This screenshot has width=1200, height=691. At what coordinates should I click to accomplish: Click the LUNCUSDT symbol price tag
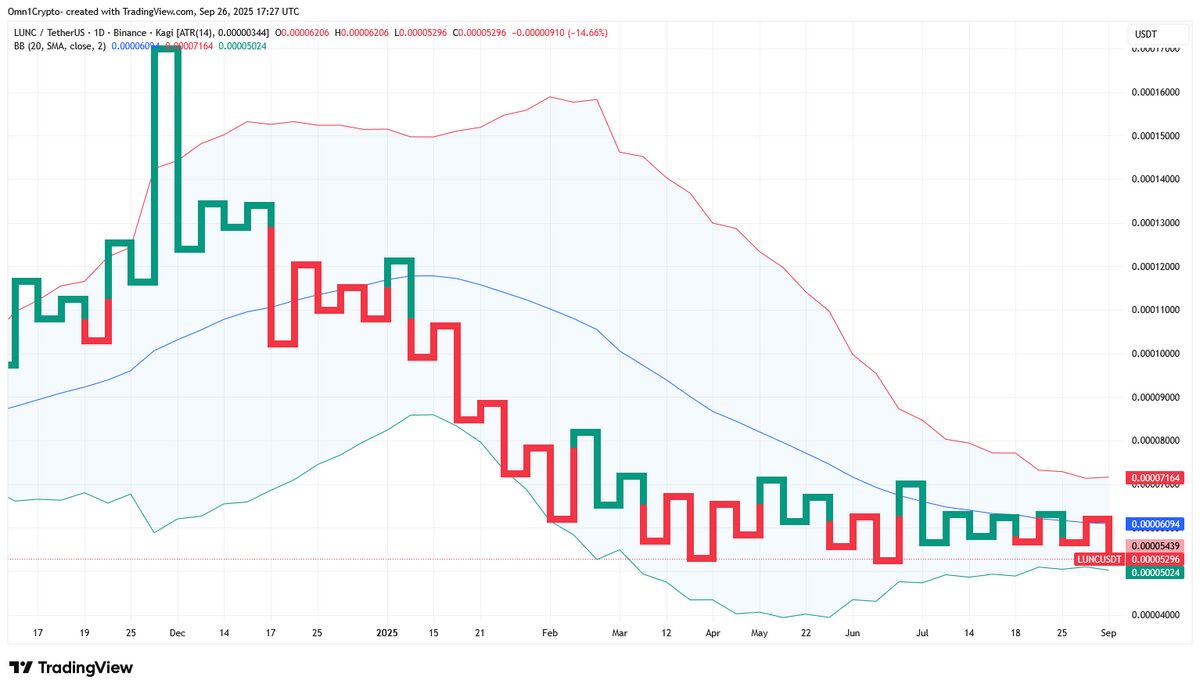1100,558
